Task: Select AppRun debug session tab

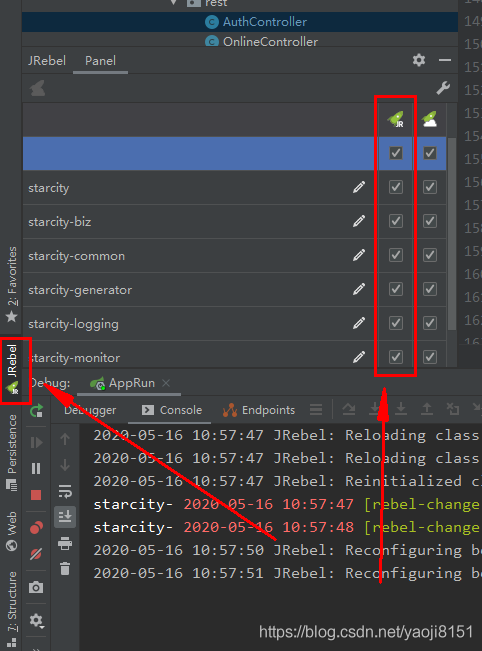Action: [131, 383]
